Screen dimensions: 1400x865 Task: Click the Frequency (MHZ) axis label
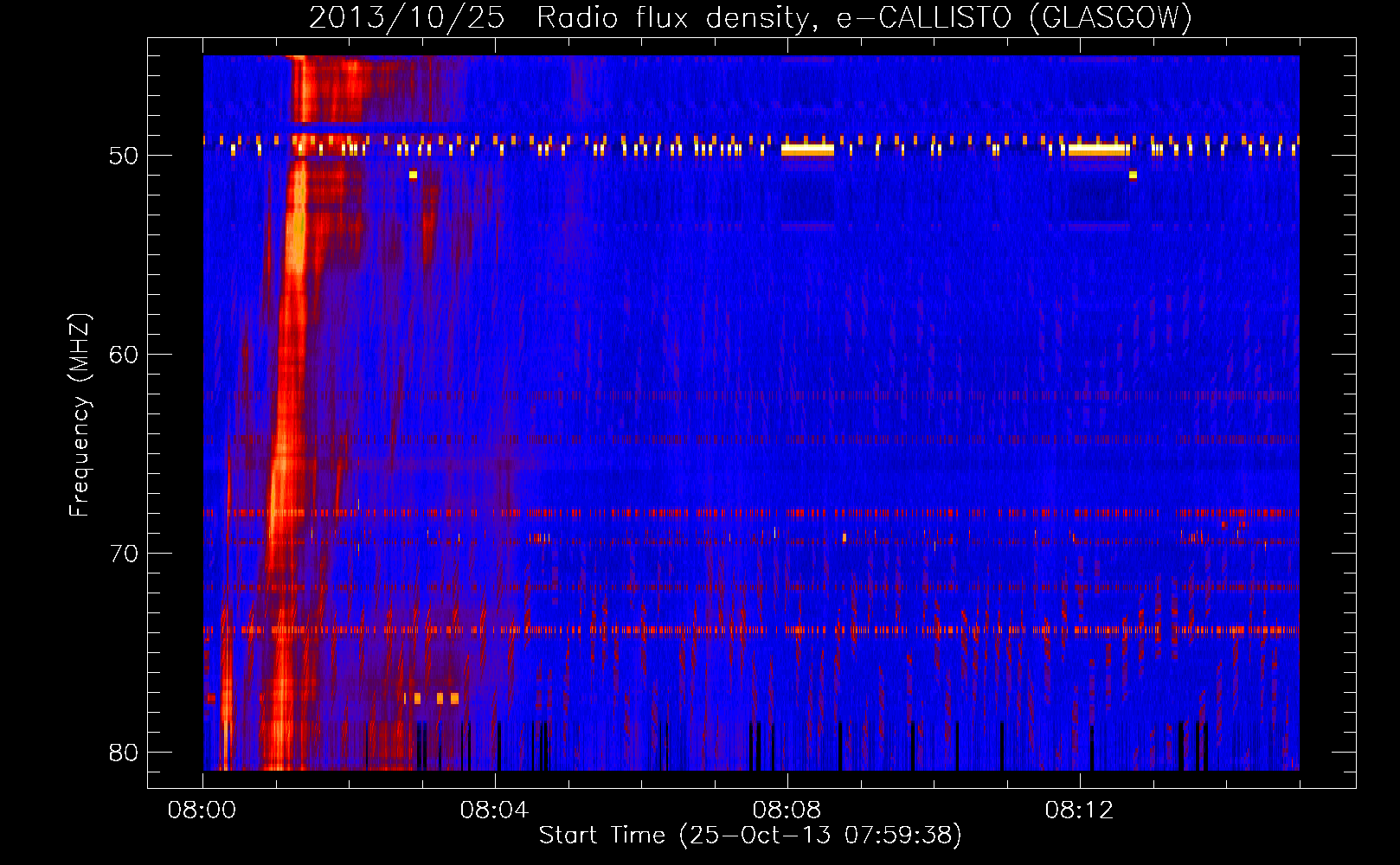point(79,415)
